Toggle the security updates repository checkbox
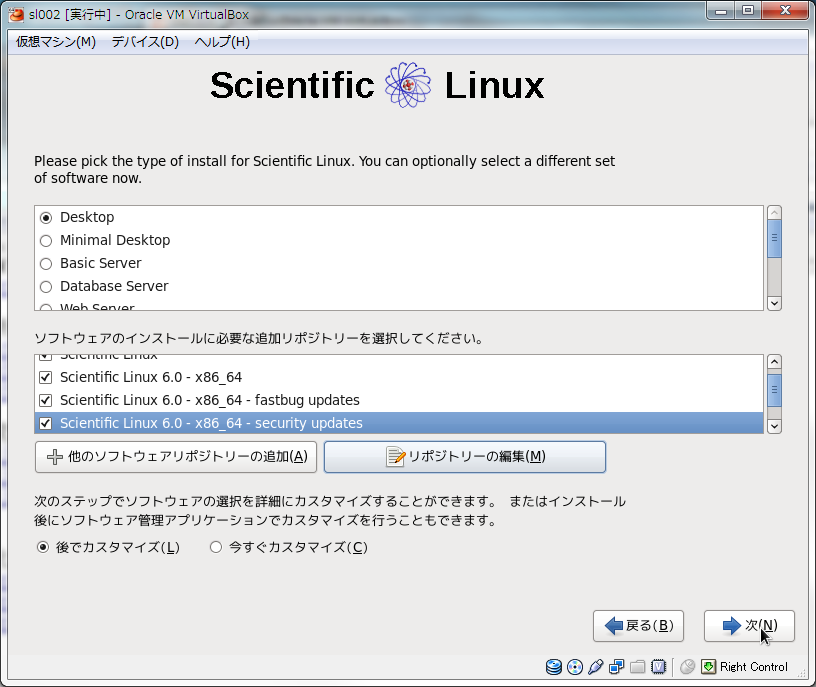This screenshot has height=687, width=816. (x=46, y=423)
